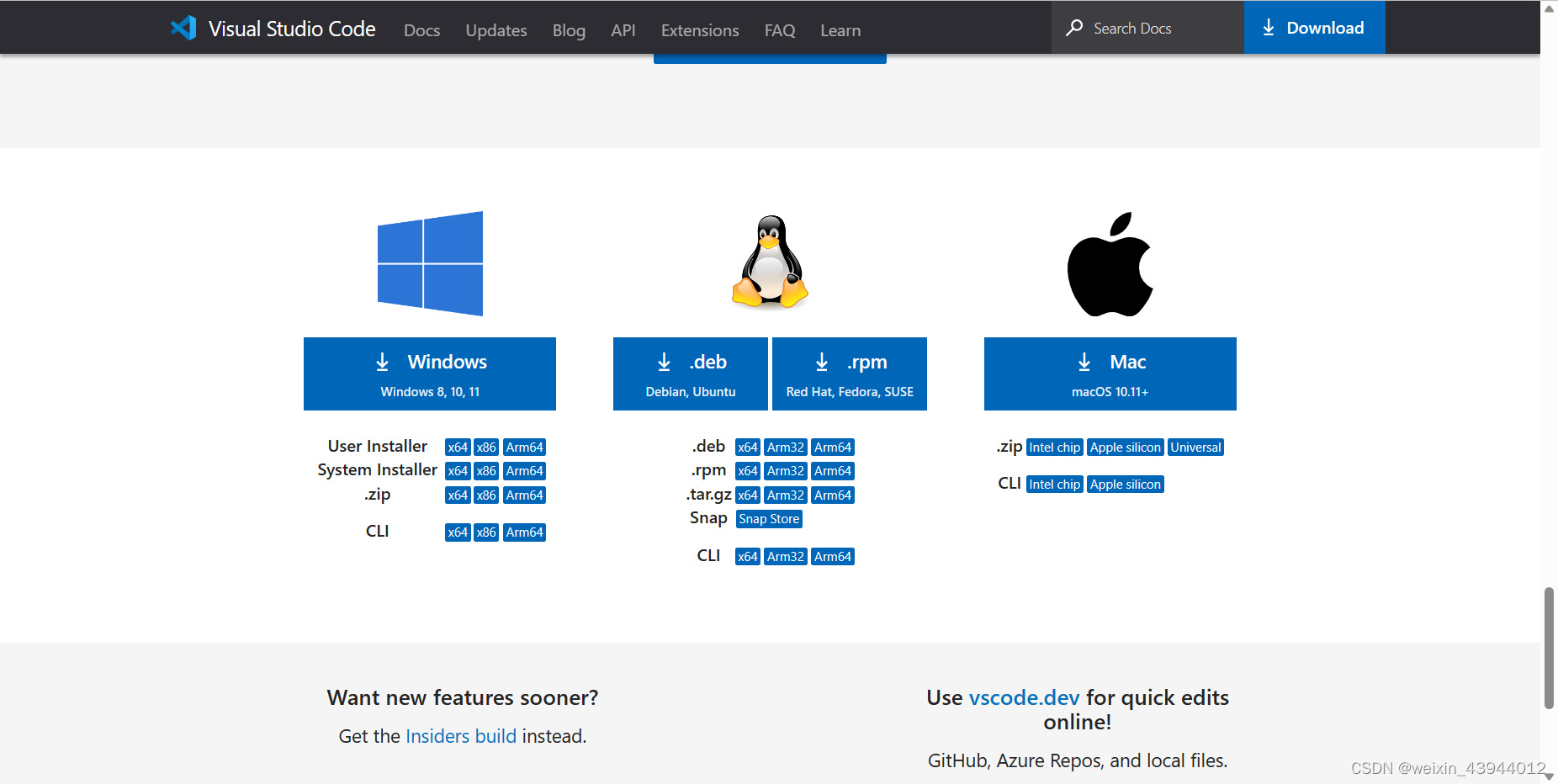Click the big Windows download button
This screenshot has height=784, width=1558.
(430, 373)
